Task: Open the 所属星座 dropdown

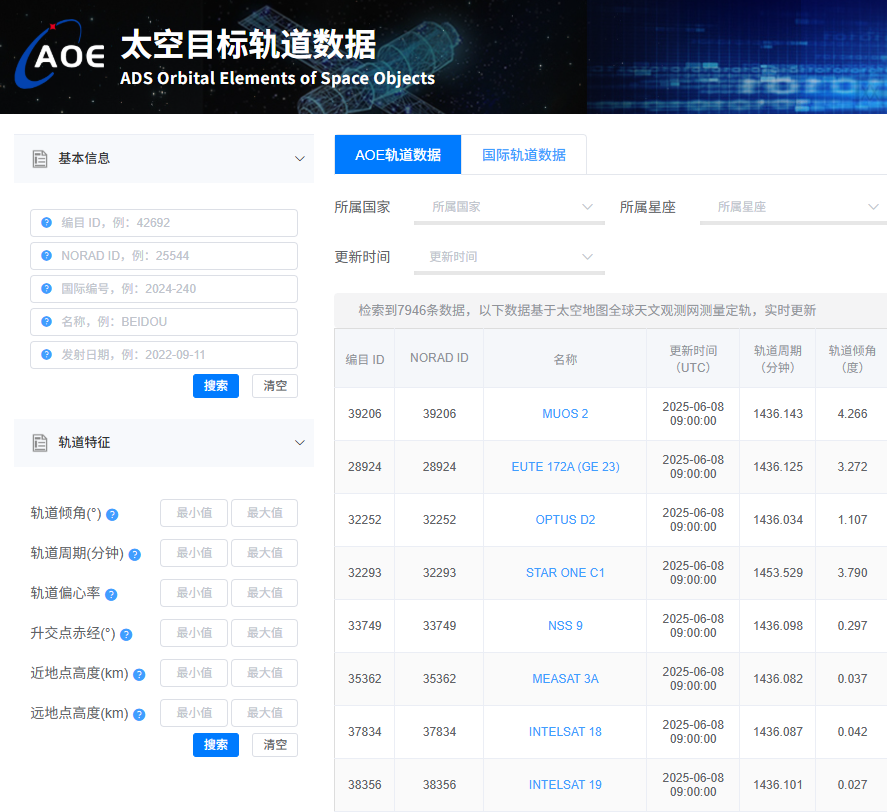Action: [x=793, y=207]
